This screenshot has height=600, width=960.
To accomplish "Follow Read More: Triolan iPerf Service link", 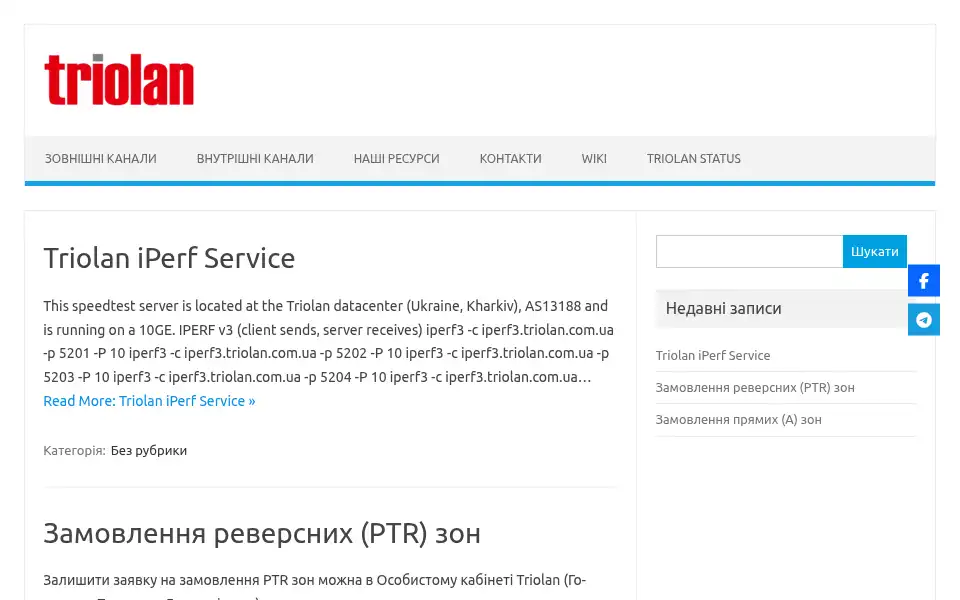I will coord(149,401).
